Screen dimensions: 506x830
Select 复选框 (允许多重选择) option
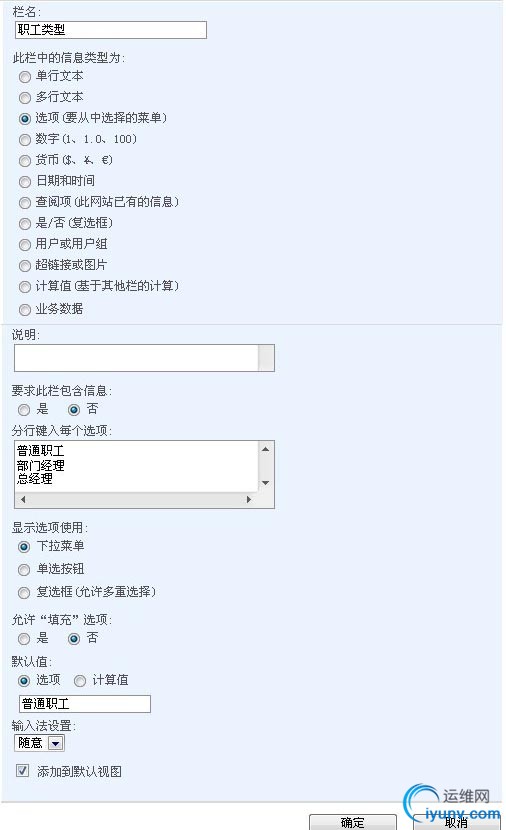[x=24, y=592]
